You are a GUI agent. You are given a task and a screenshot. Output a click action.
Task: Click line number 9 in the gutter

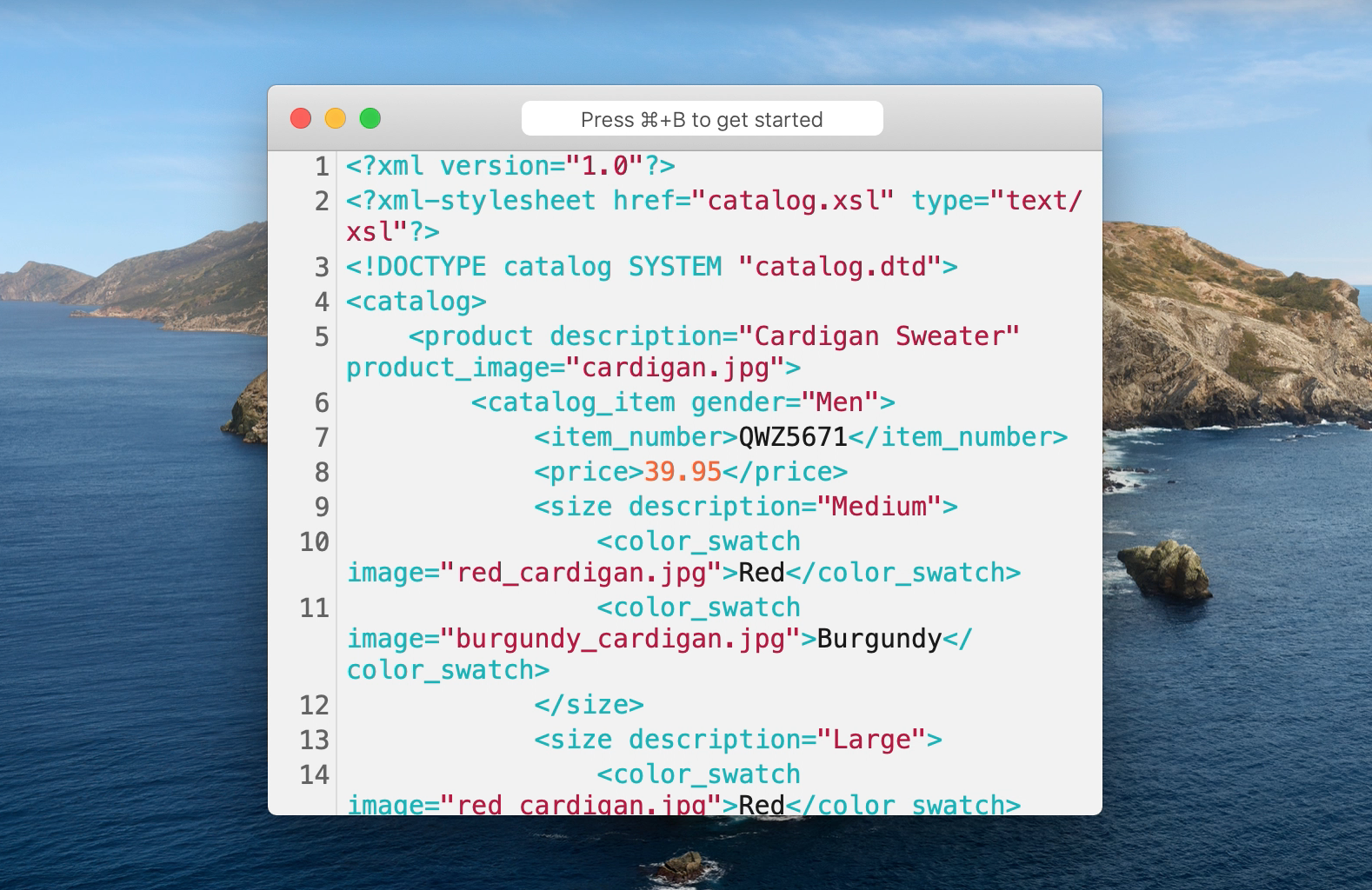[x=322, y=507]
